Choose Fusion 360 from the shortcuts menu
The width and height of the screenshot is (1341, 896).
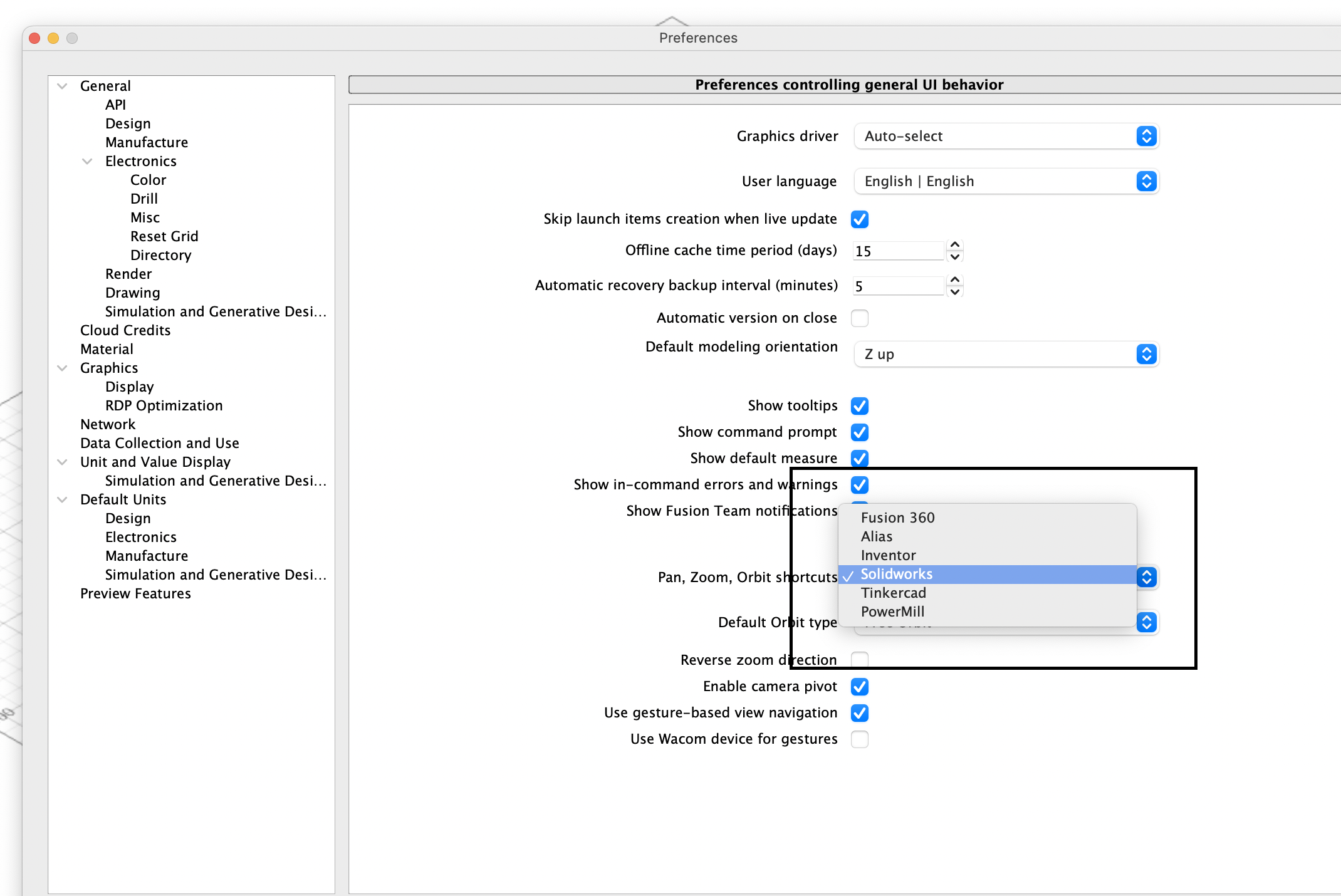pyautogui.click(x=988, y=518)
